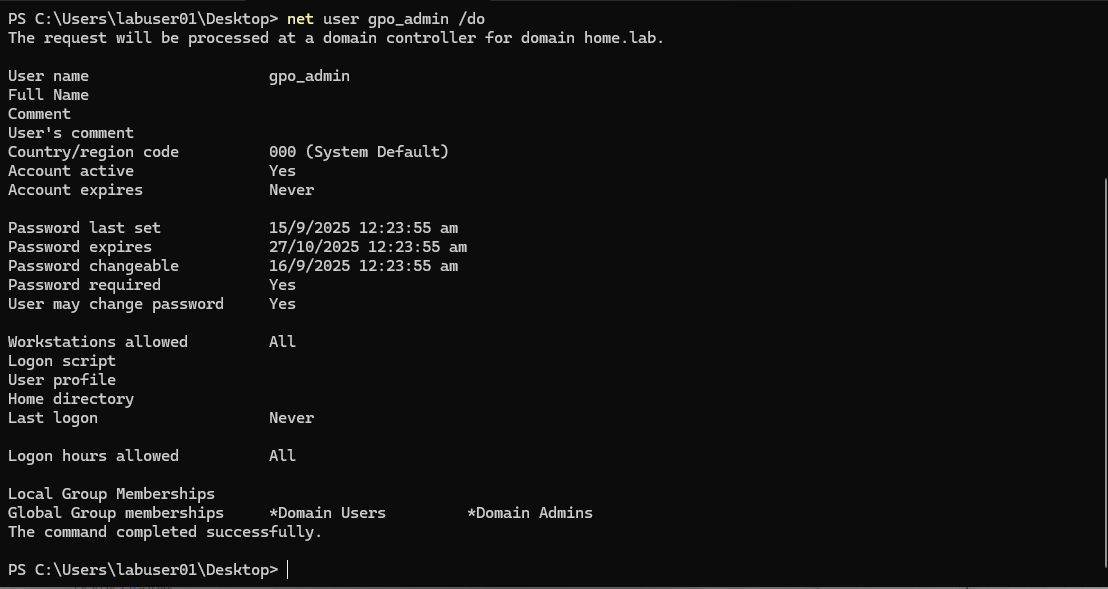Click the empty prompt line at the cursor
The image size is (1108, 589).
288,570
